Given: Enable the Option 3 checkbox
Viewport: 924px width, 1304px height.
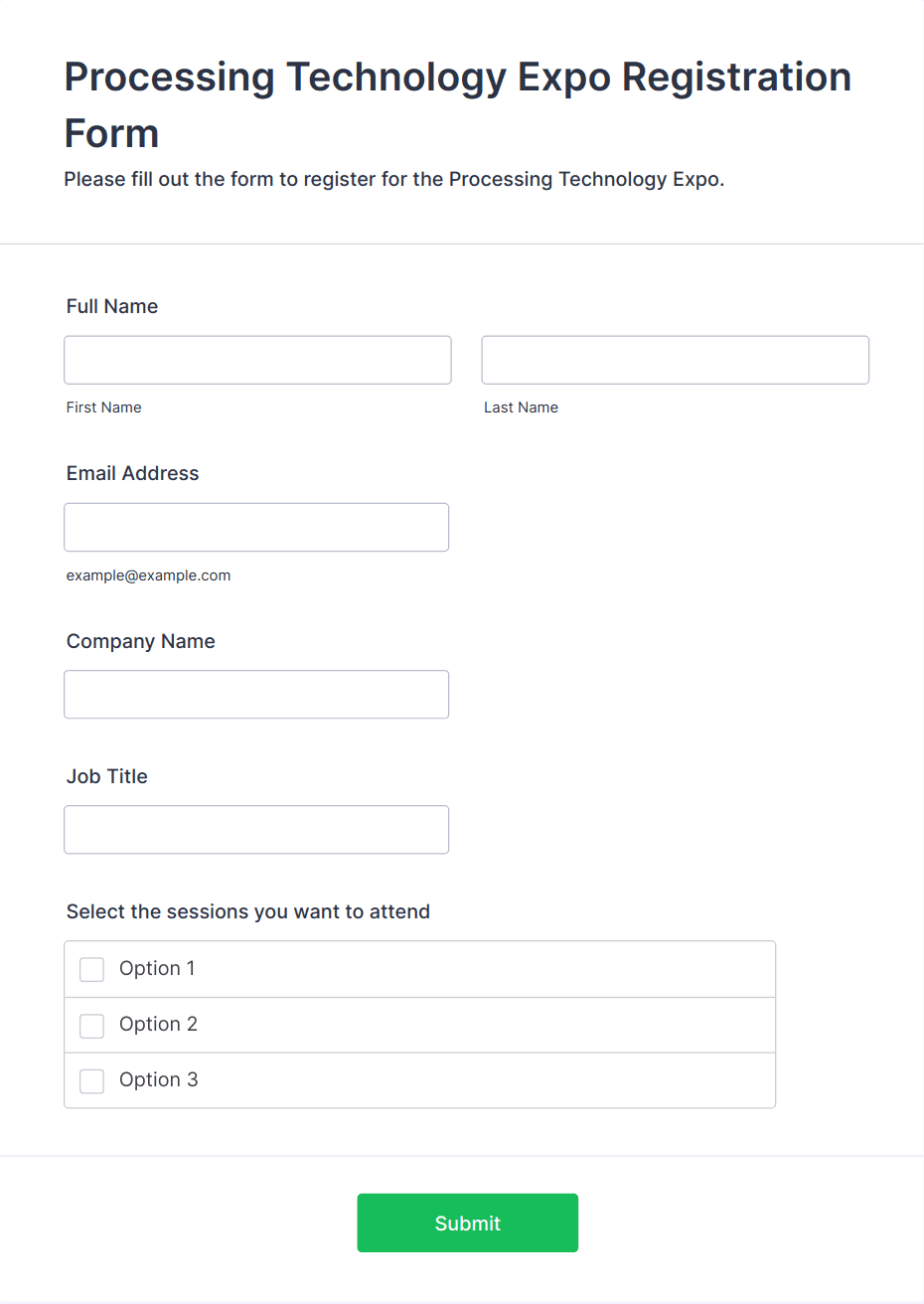Looking at the screenshot, I should point(91,1080).
